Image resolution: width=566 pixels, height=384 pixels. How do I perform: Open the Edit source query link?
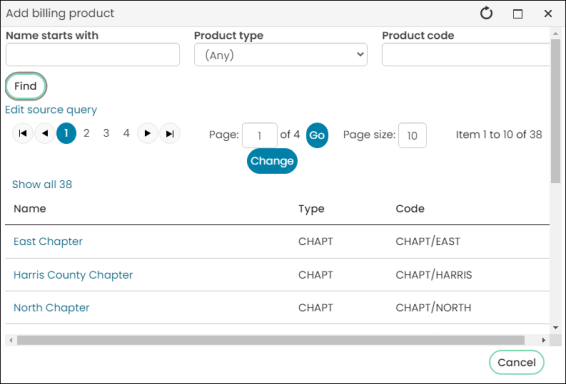click(51, 110)
